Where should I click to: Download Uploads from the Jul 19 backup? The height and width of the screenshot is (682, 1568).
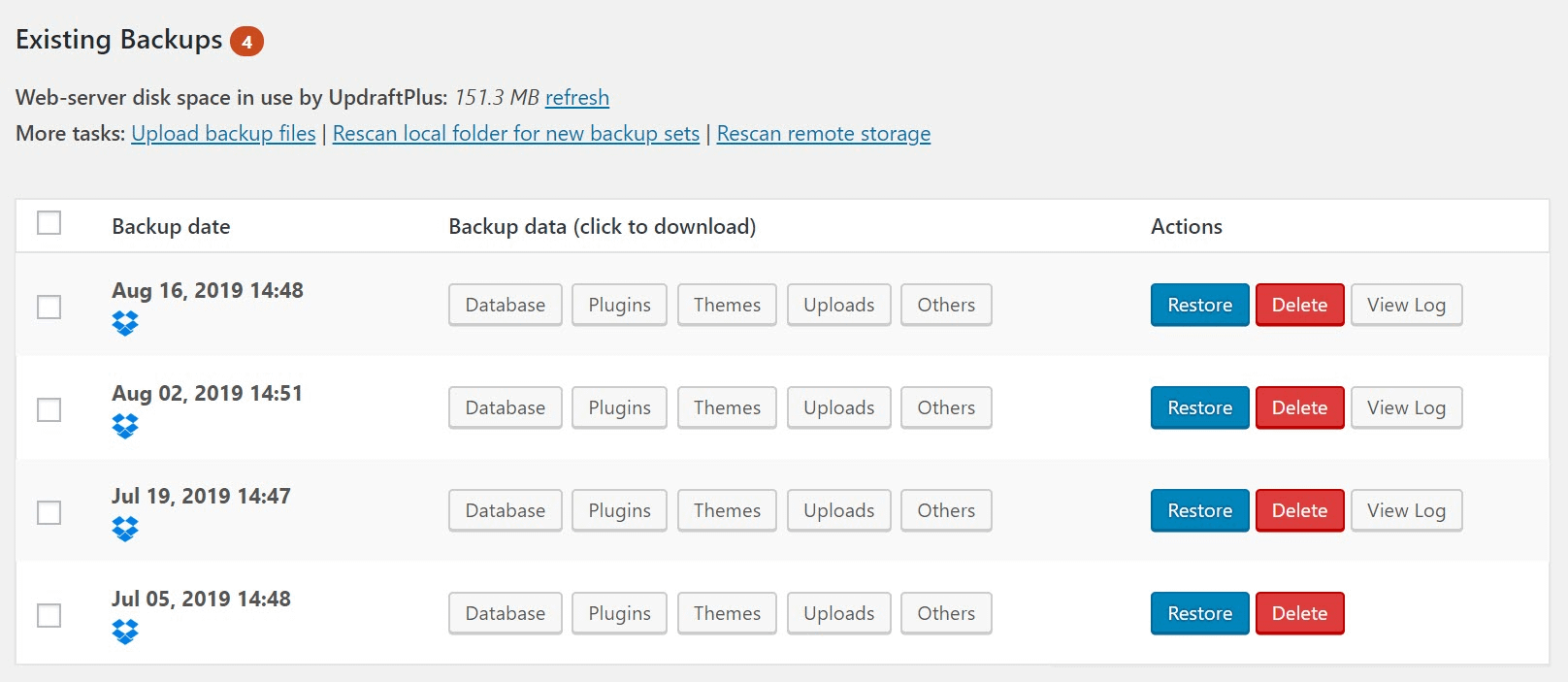click(838, 510)
